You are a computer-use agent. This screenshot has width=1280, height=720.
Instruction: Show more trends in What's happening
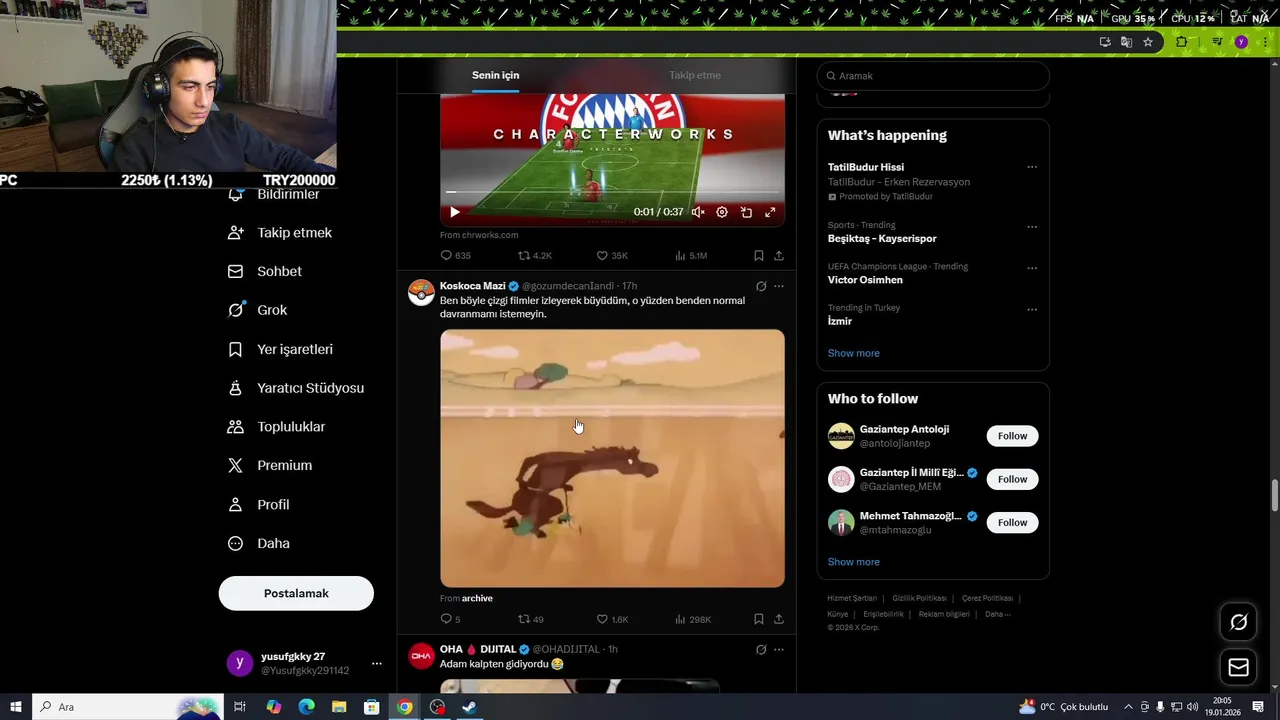tap(854, 353)
